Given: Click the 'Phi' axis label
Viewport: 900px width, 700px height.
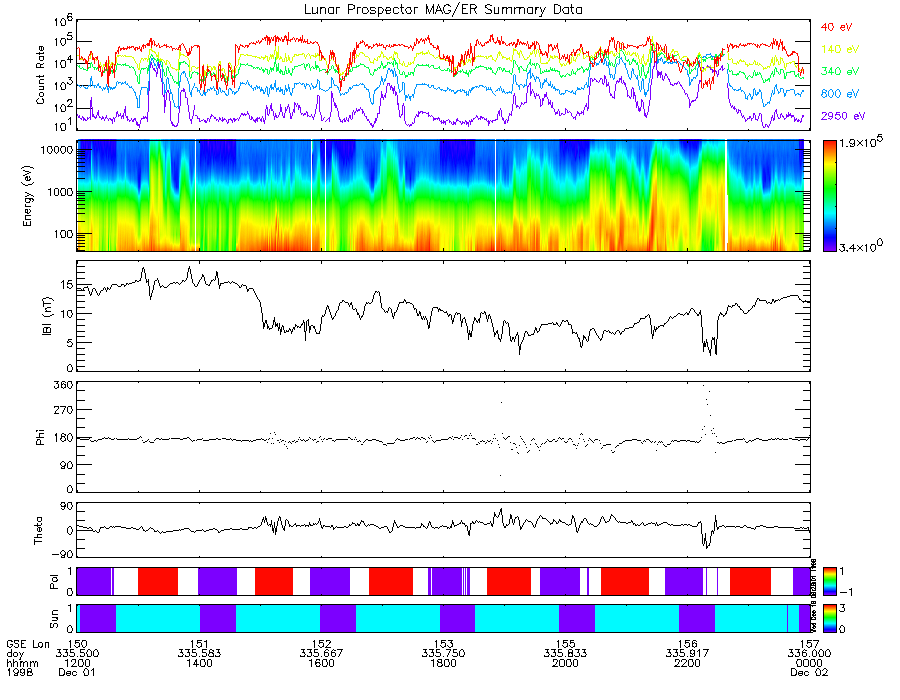Looking at the screenshot, I should click(40, 437).
